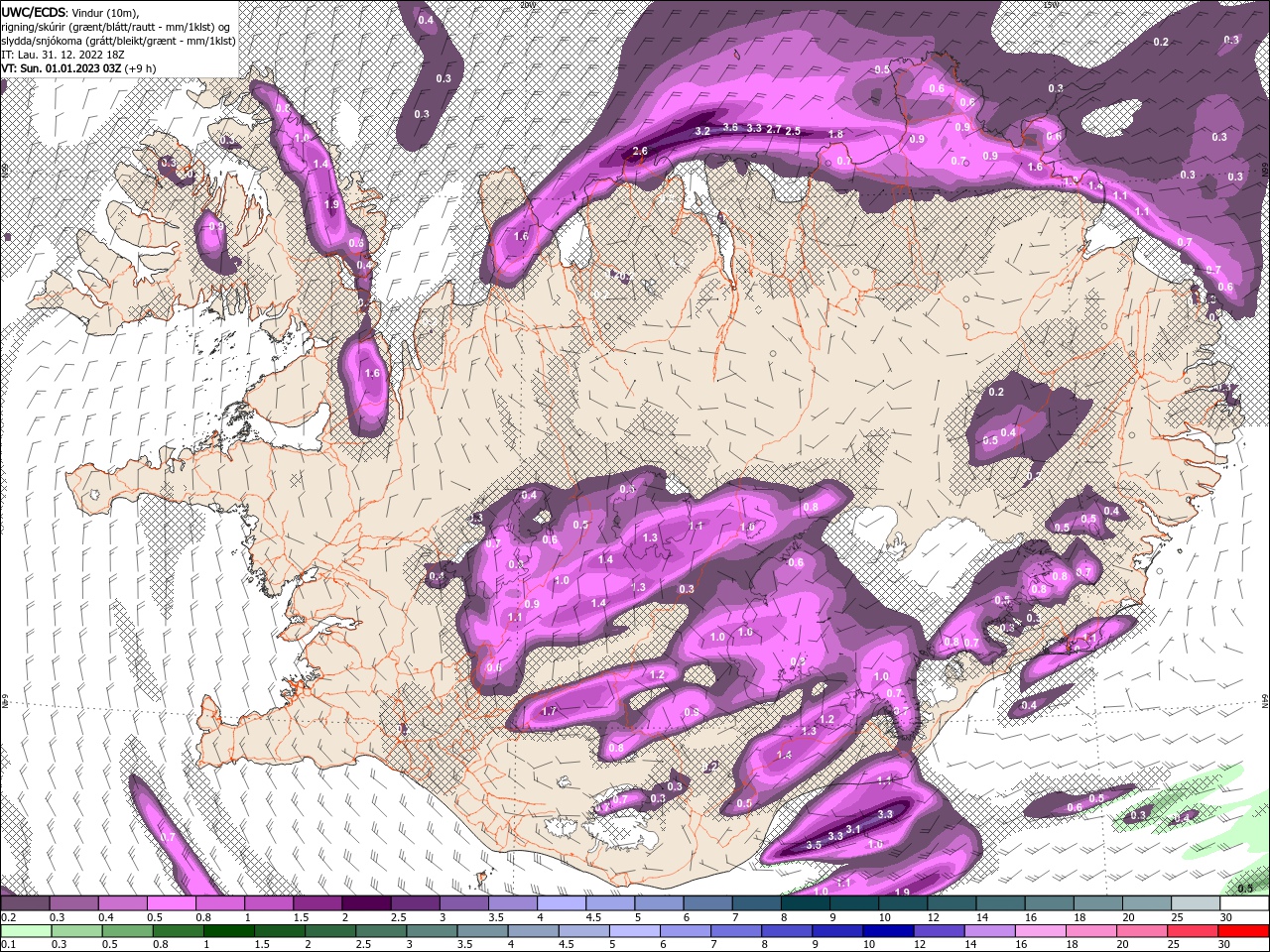This screenshot has width=1270, height=952.
Task: Pick the pale green 0.1 swatch in rain scale
Action: pyautogui.click(x=25, y=931)
